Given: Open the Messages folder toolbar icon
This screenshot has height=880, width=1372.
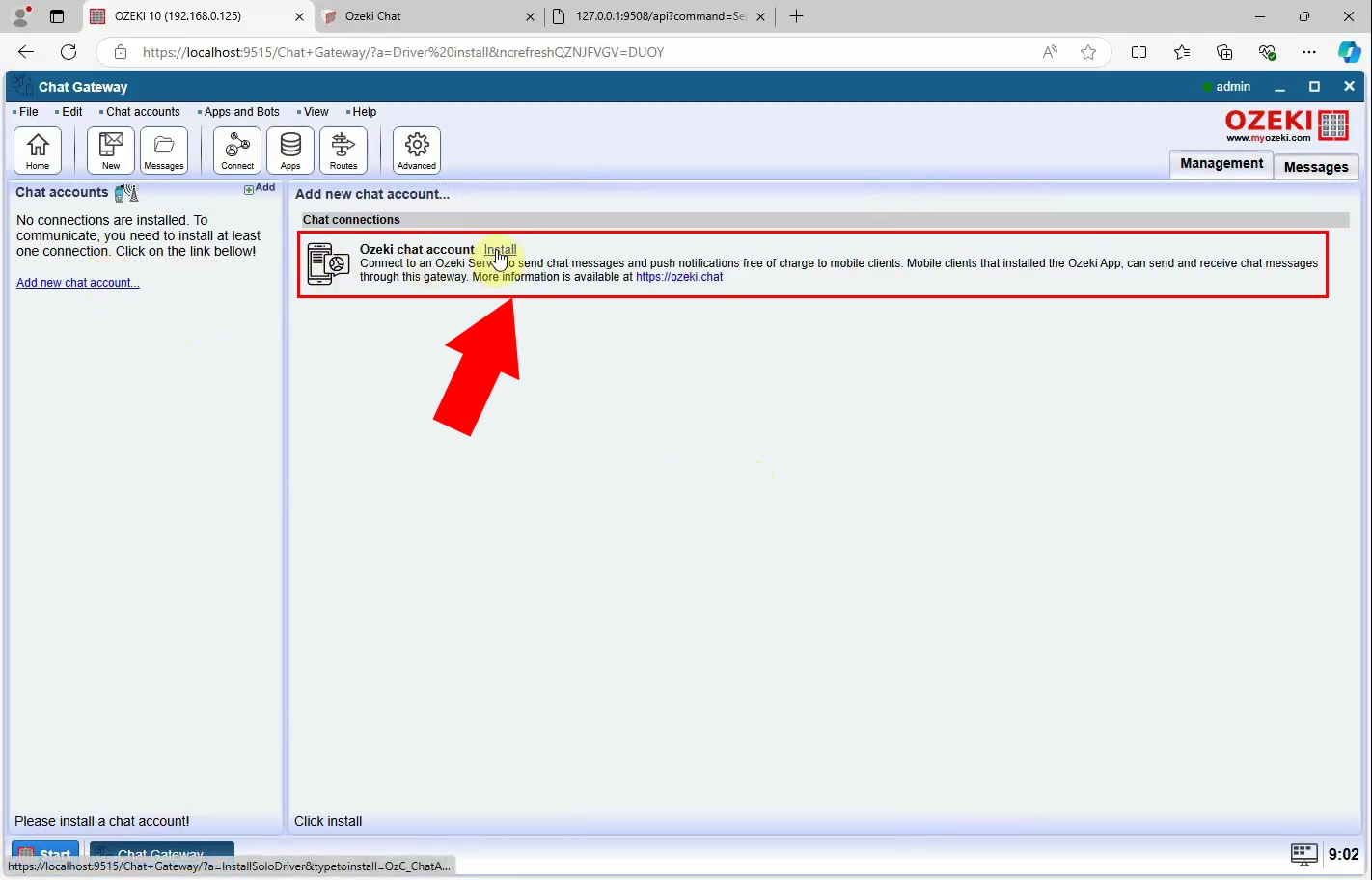Looking at the screenshot, I should (x=164, y=151).
